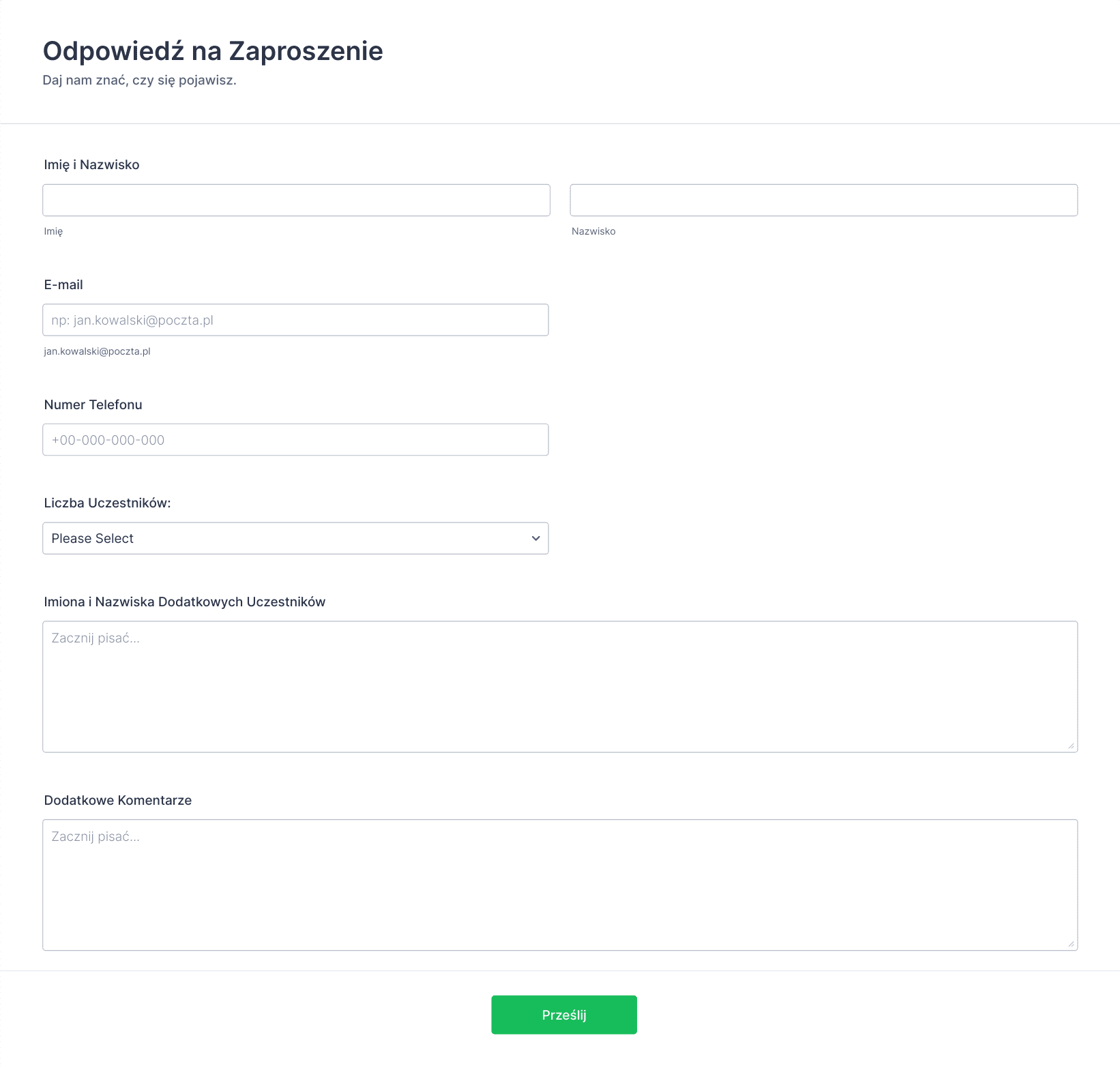Screen dimensions: 1120x1066
Task: Click the Nazwisko last name input field
Action: (824, 200)
